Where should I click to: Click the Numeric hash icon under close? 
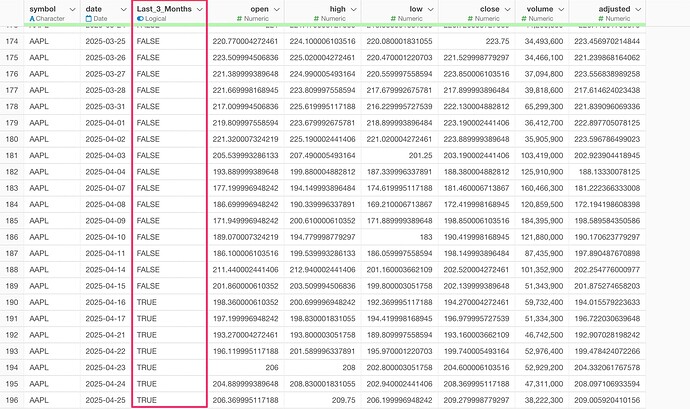pyautogui.click(x=470, y=18)
